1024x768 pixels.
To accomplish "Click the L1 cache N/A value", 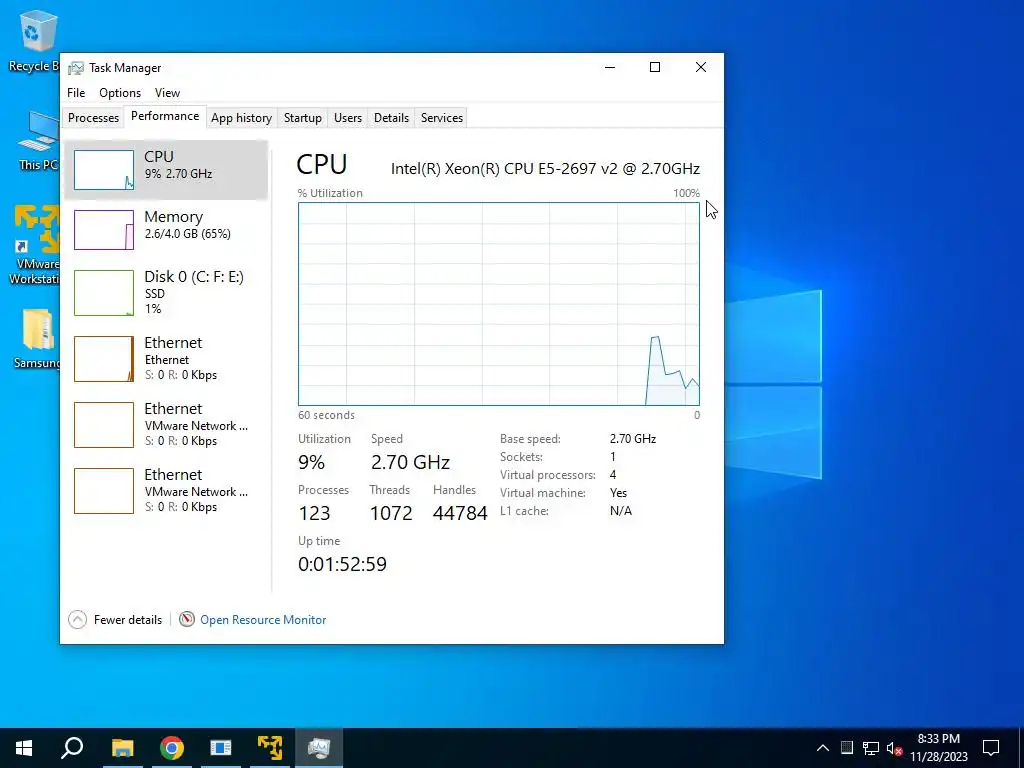I will pyautogui.click(x=621, y=511).
